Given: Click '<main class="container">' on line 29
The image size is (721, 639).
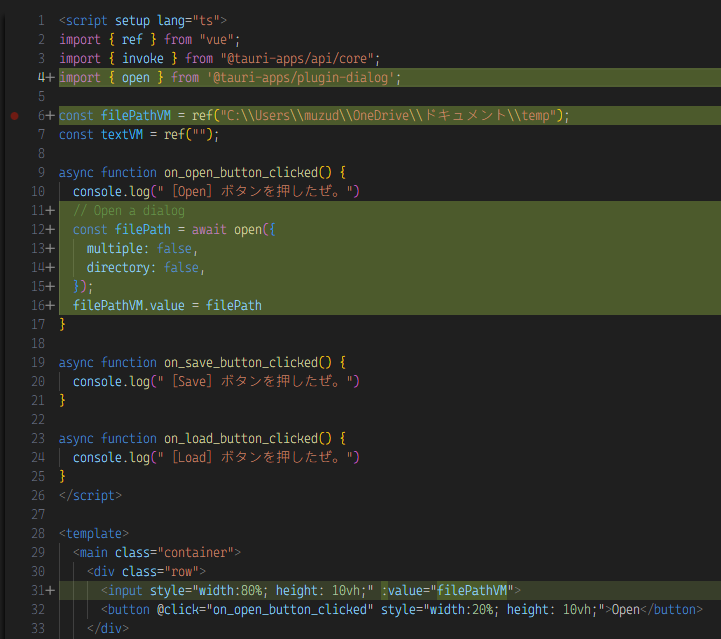Looking at the screenshot, I should [157, 553].
